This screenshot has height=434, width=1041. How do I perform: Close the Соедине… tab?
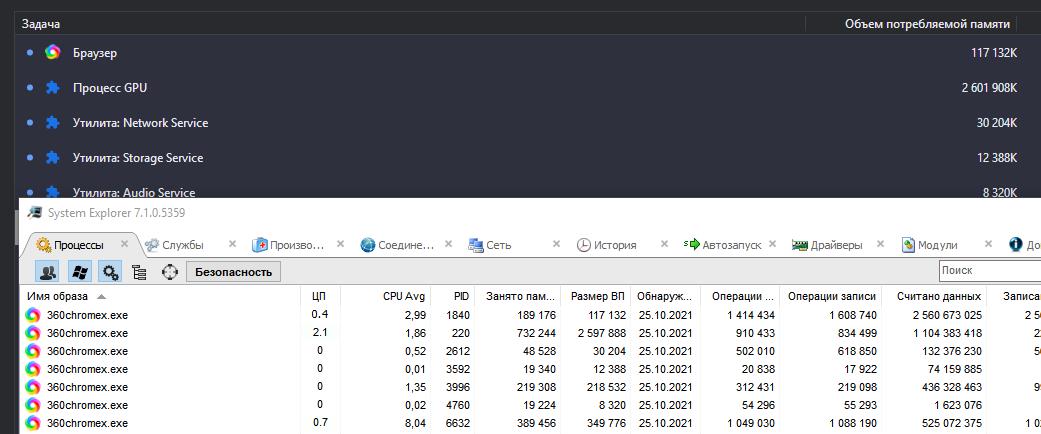click(448, 244)
